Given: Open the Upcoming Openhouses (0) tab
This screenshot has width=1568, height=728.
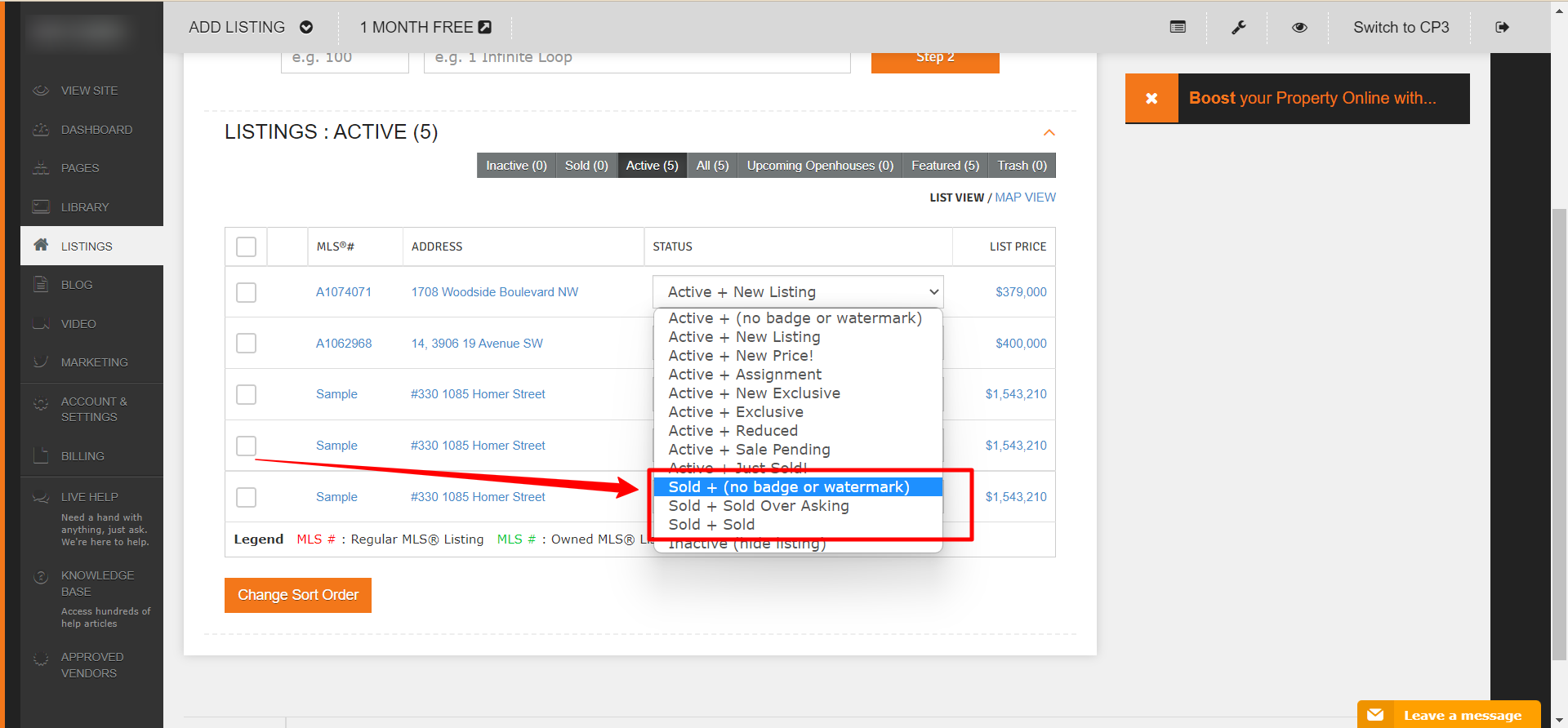Looking at the screenshot, I should click(x=820, y=166).
